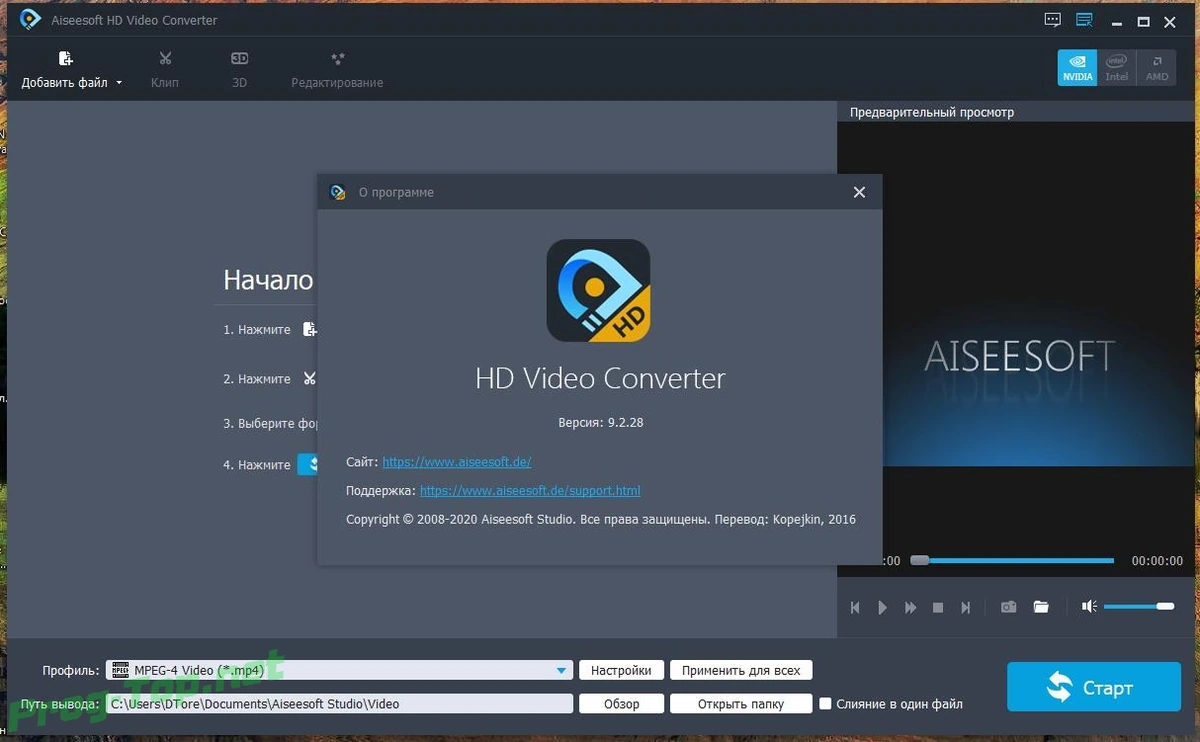Open the https://www.aiseesoft.de/ site link
The height and width of the screenshot is (742, 1200).
[456, 462]
